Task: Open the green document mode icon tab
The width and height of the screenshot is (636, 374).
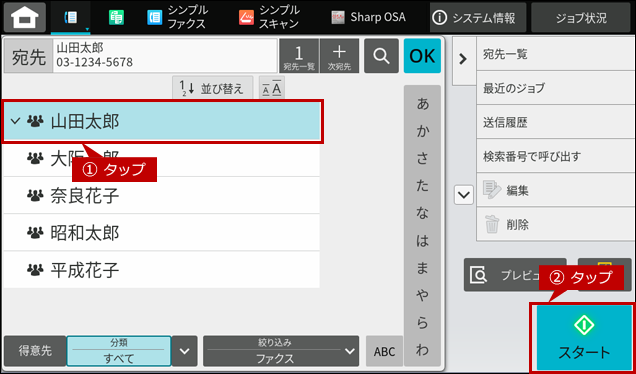Action: click(116, 17)
